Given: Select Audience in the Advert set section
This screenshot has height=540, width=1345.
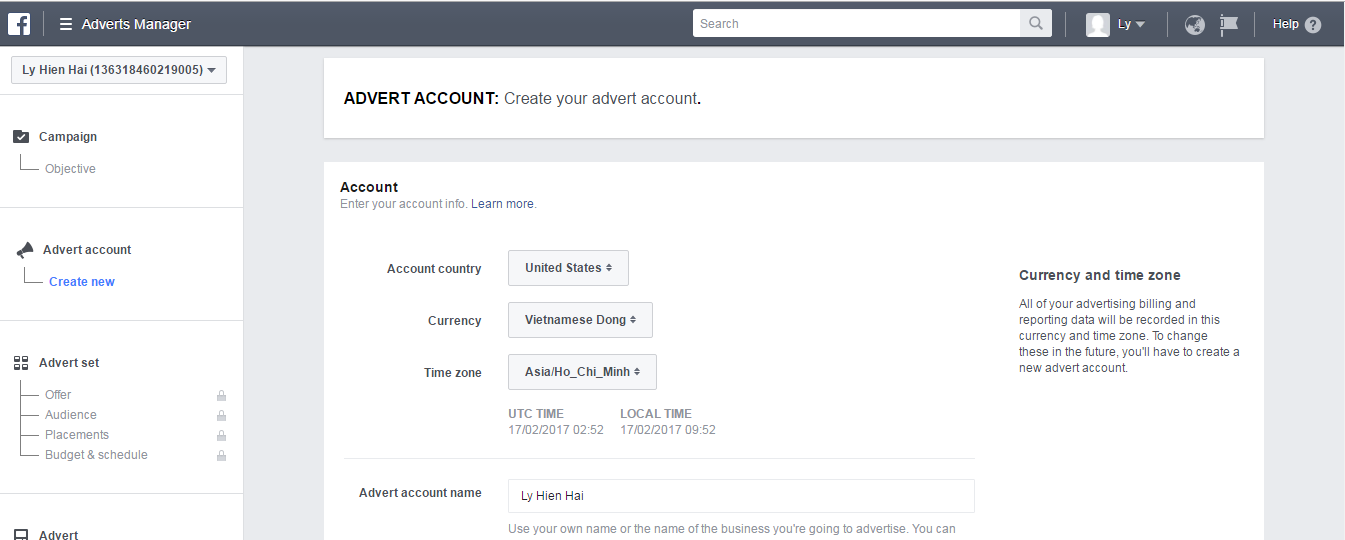Looking at the screenshot, I should (71, 415).
